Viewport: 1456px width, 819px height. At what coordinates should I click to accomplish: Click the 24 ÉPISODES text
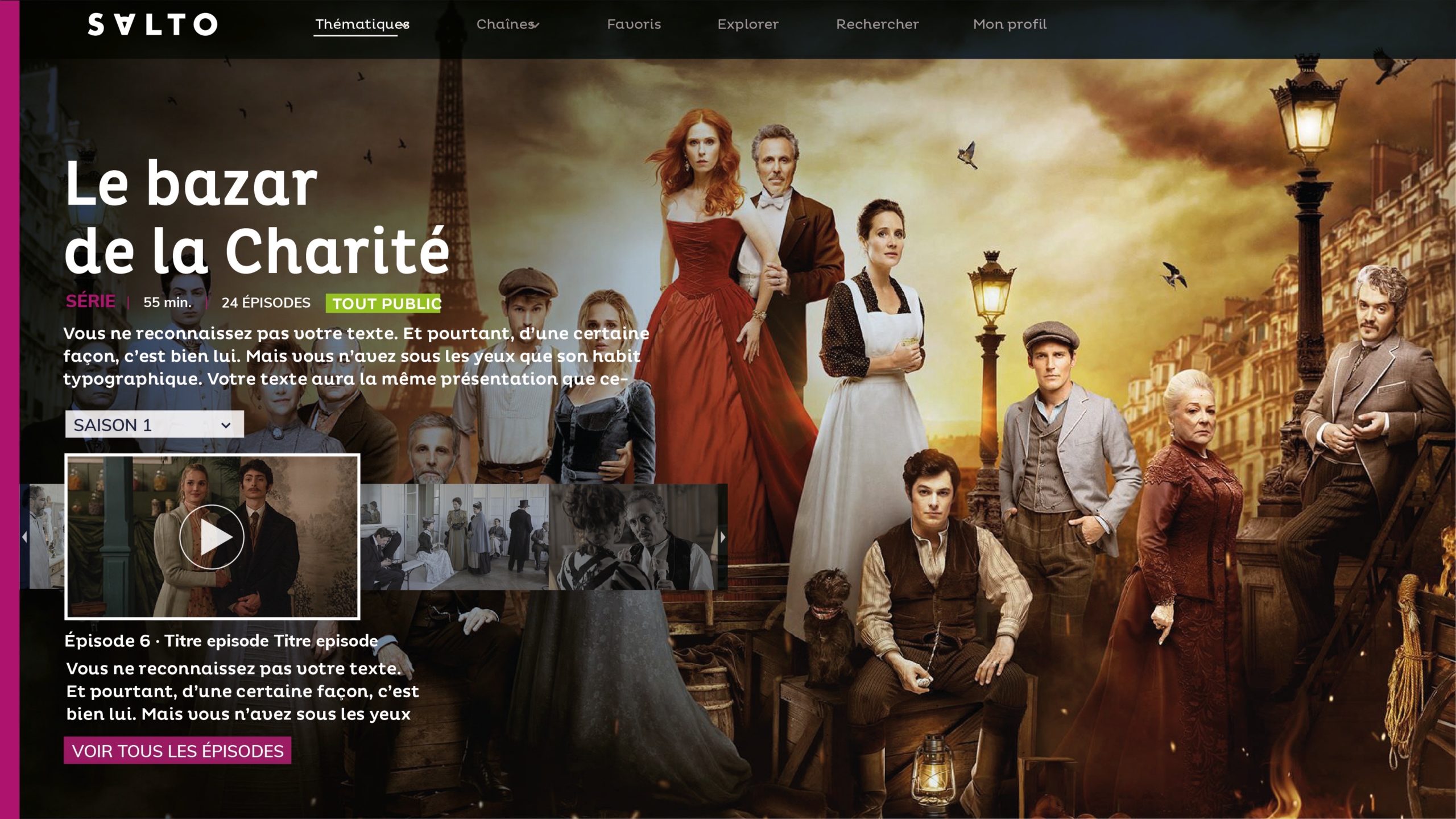coord(266,303)
